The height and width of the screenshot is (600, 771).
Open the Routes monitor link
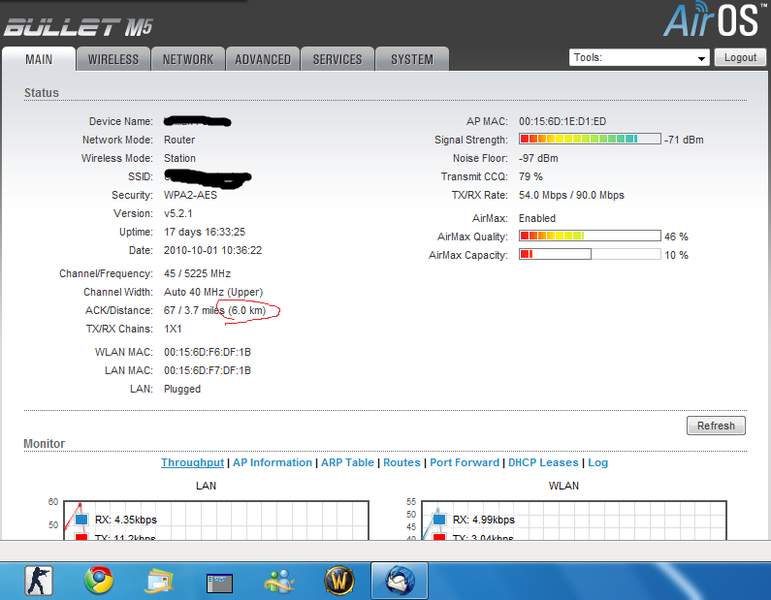pyautogui.click(x=402, y=462)
